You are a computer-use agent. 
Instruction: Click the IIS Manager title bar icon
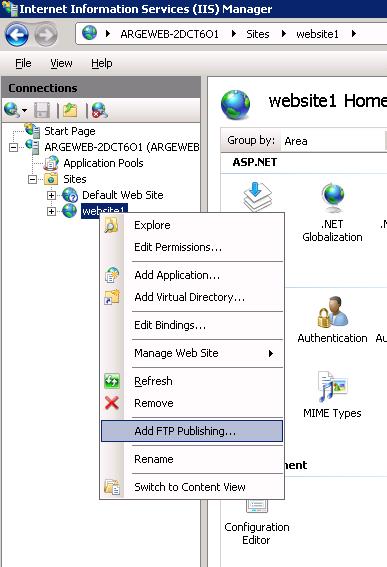tap(9, 8)
